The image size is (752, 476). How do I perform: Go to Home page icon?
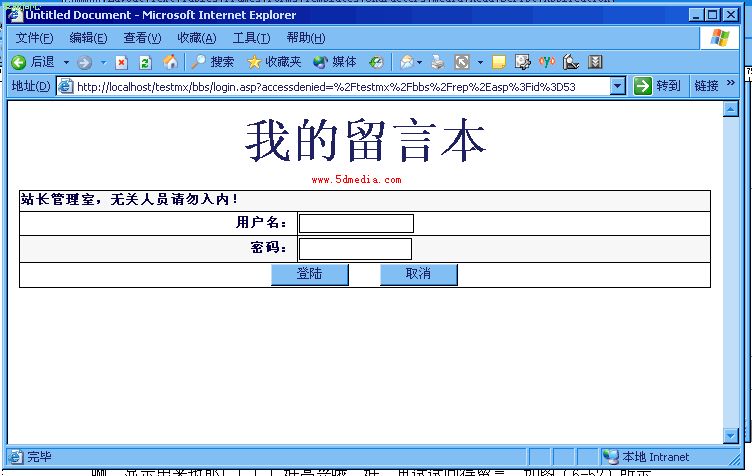coord(170,62)
